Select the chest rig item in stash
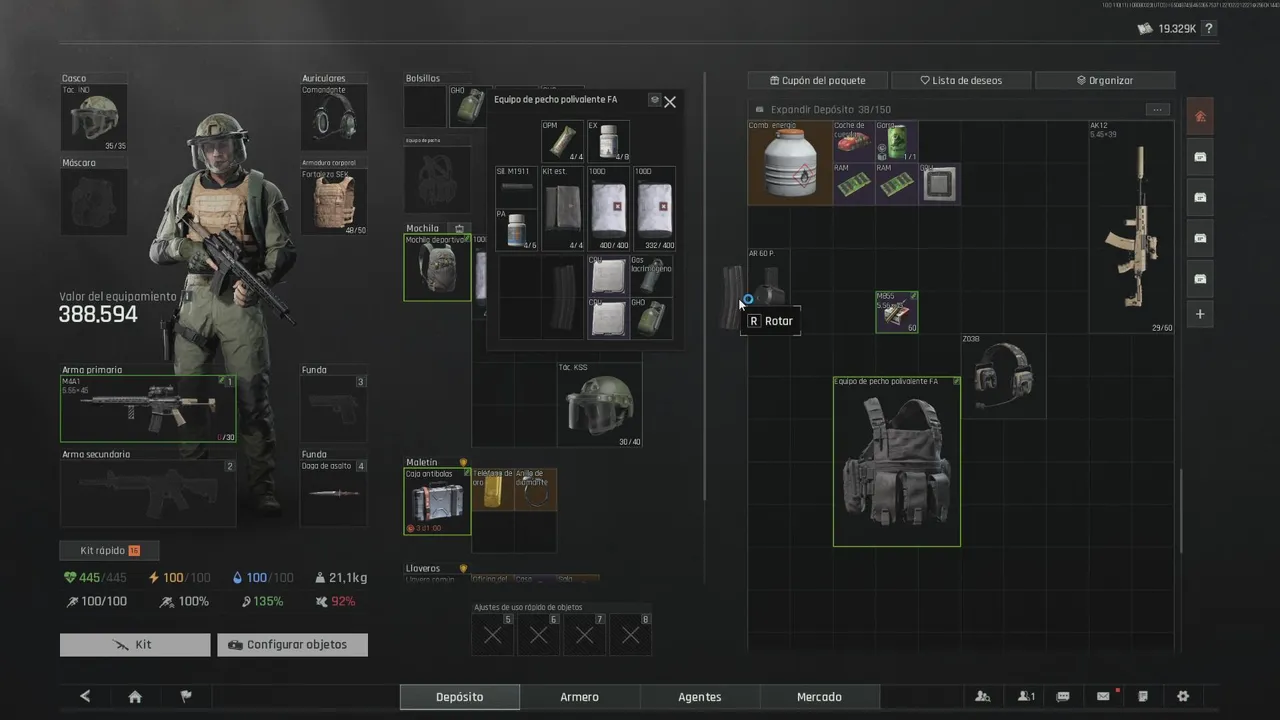Viewport: 1280px width, 720px height. coord(897,462)
